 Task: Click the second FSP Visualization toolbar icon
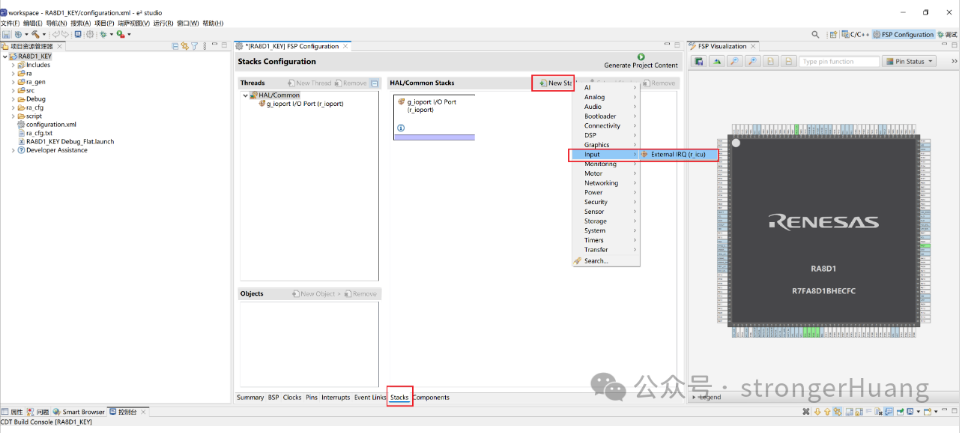pos(717,61)
